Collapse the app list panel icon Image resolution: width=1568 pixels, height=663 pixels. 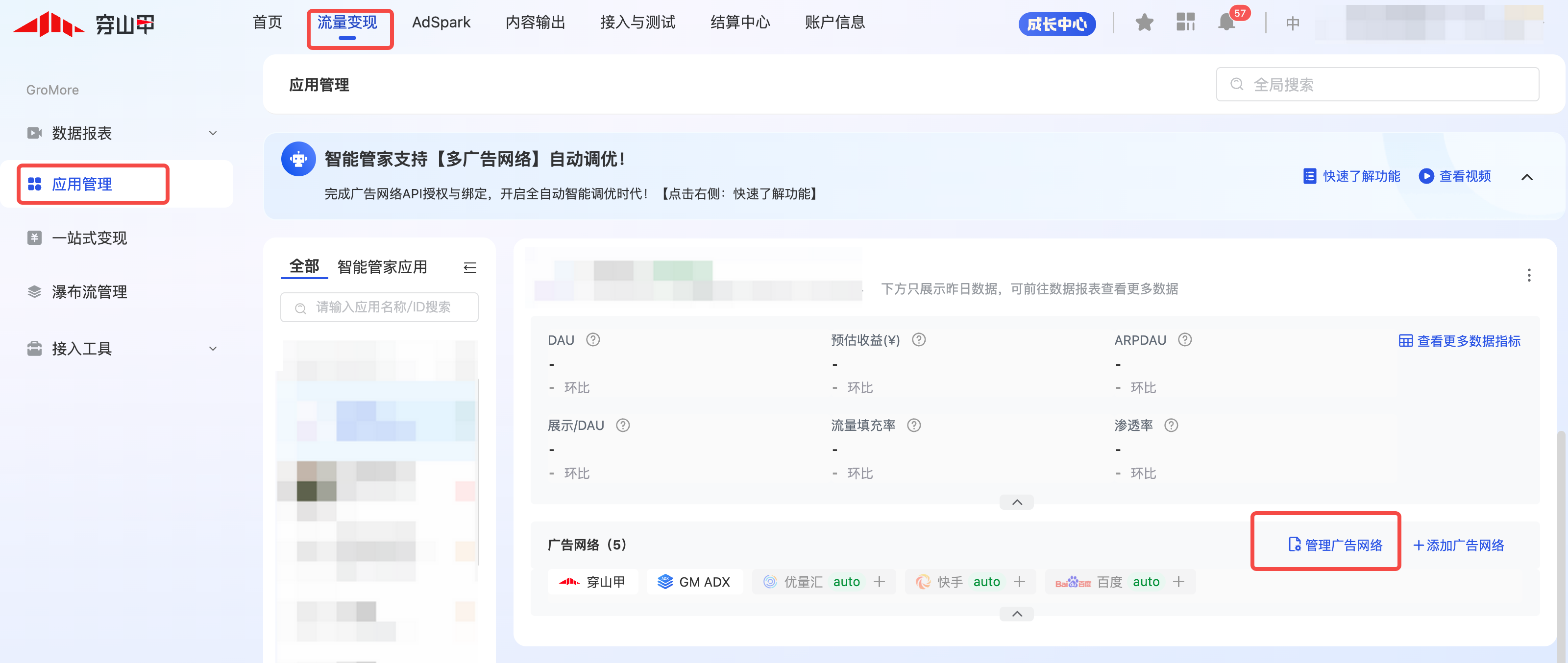coord(470,267)
